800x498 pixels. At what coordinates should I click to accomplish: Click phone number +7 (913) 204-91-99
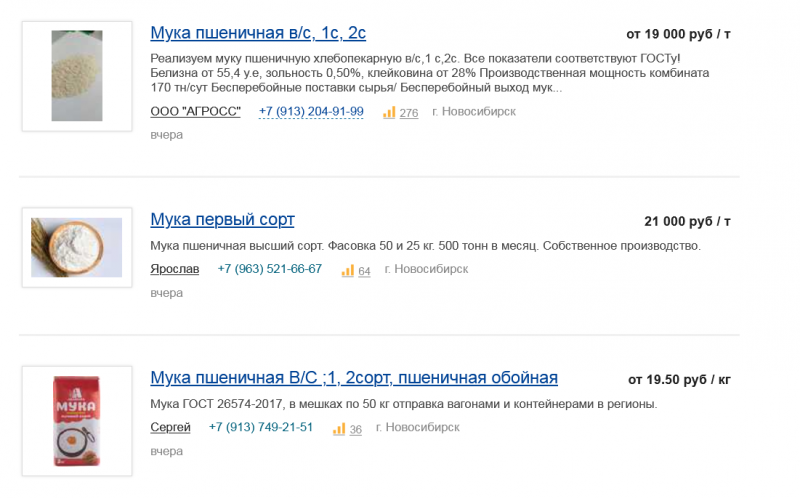point(311,112)
